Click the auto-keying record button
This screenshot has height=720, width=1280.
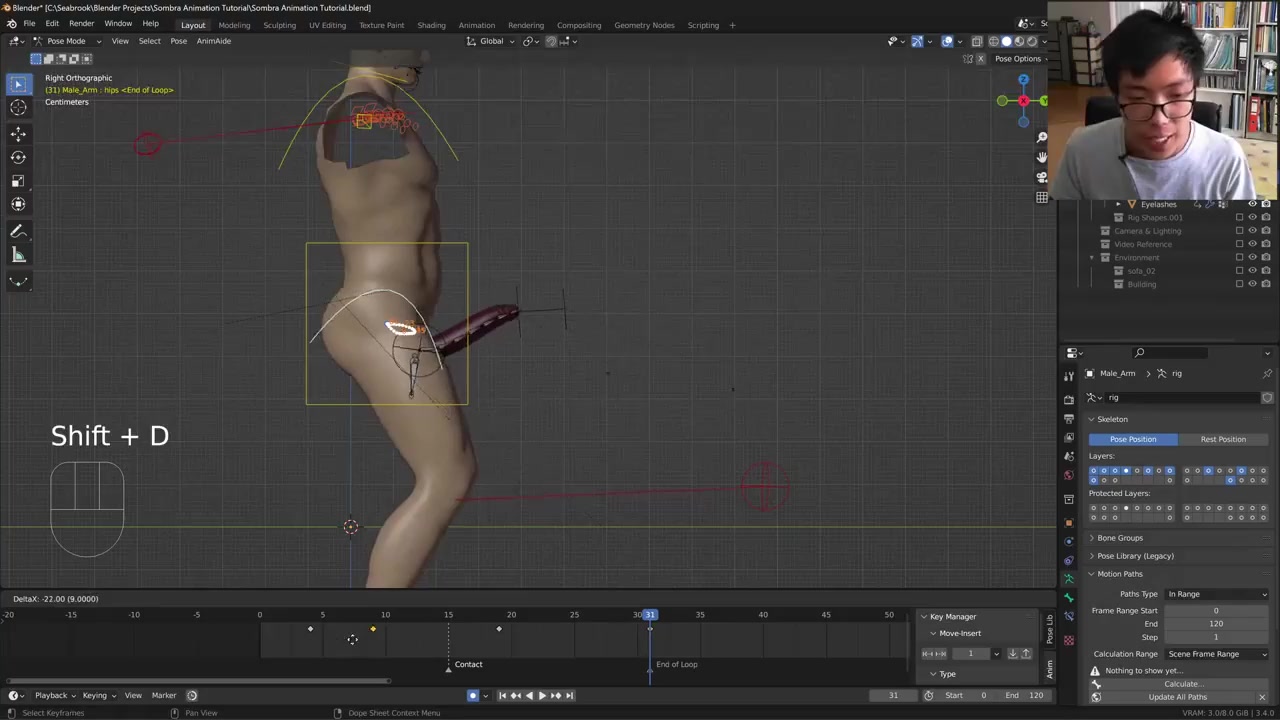(473, 696)
